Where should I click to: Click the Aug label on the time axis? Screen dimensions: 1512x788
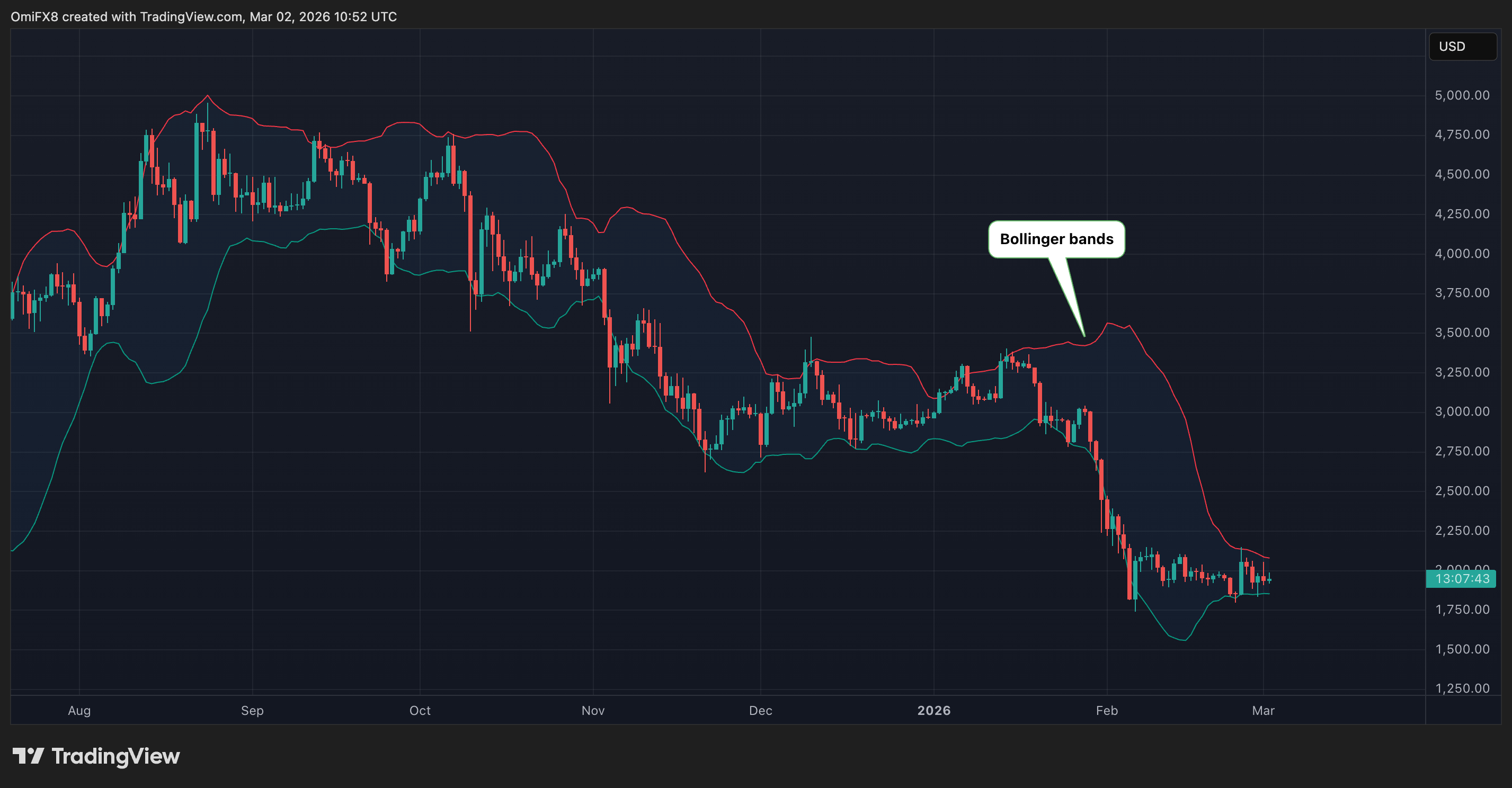tap(78, 711)
